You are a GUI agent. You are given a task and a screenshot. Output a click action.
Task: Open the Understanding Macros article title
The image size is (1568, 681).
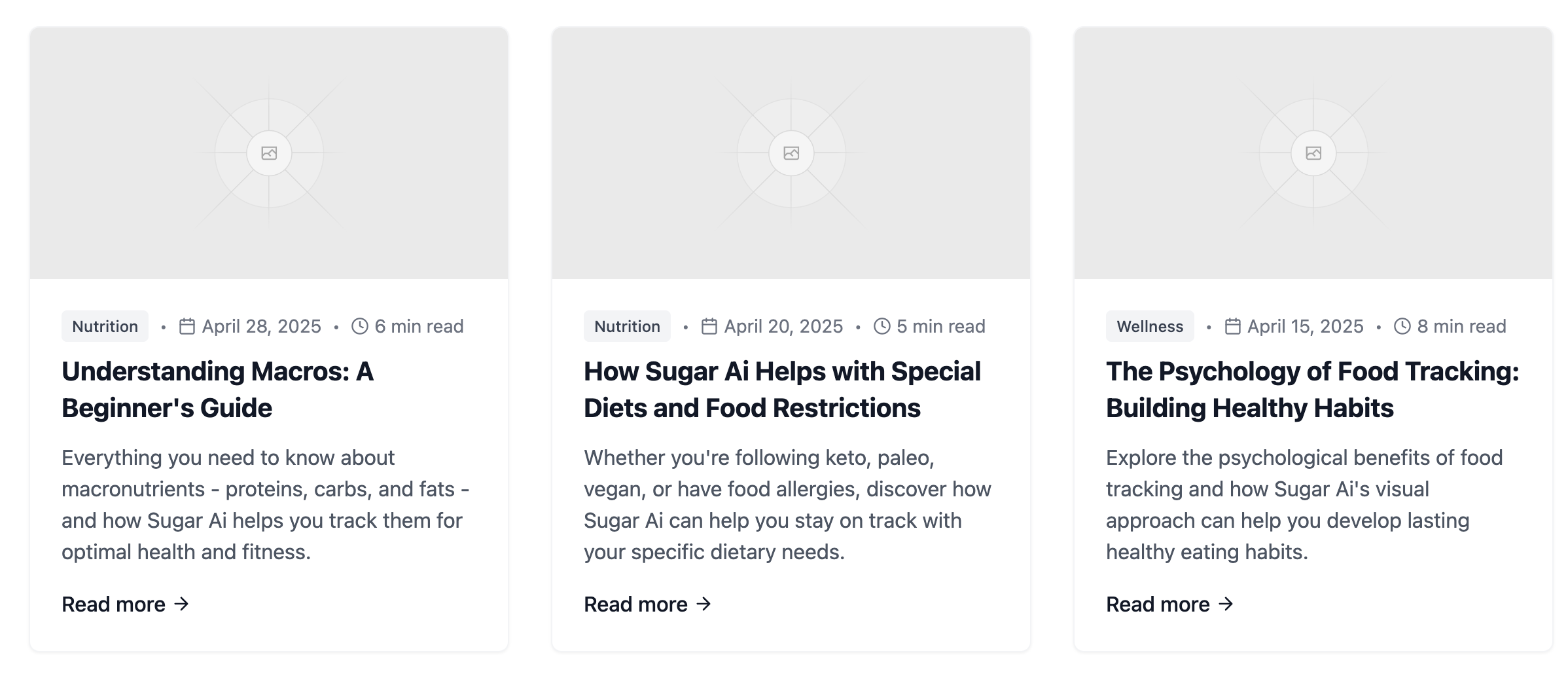(x=216, y=390)
